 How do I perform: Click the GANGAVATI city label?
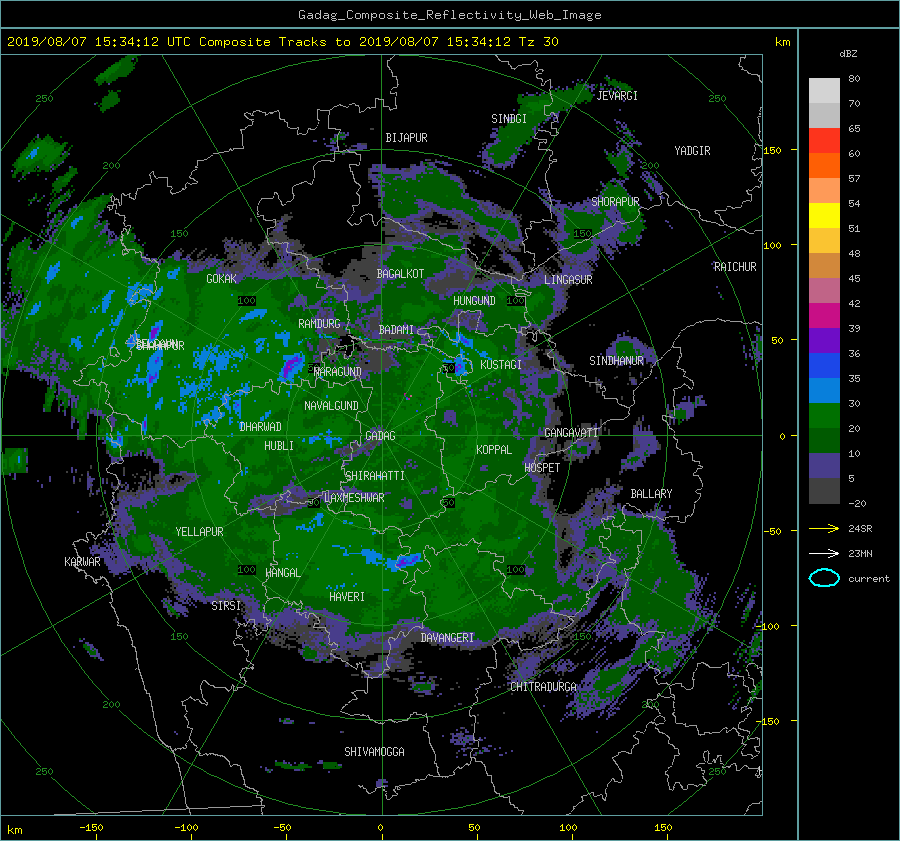click(x=571, y=433)
